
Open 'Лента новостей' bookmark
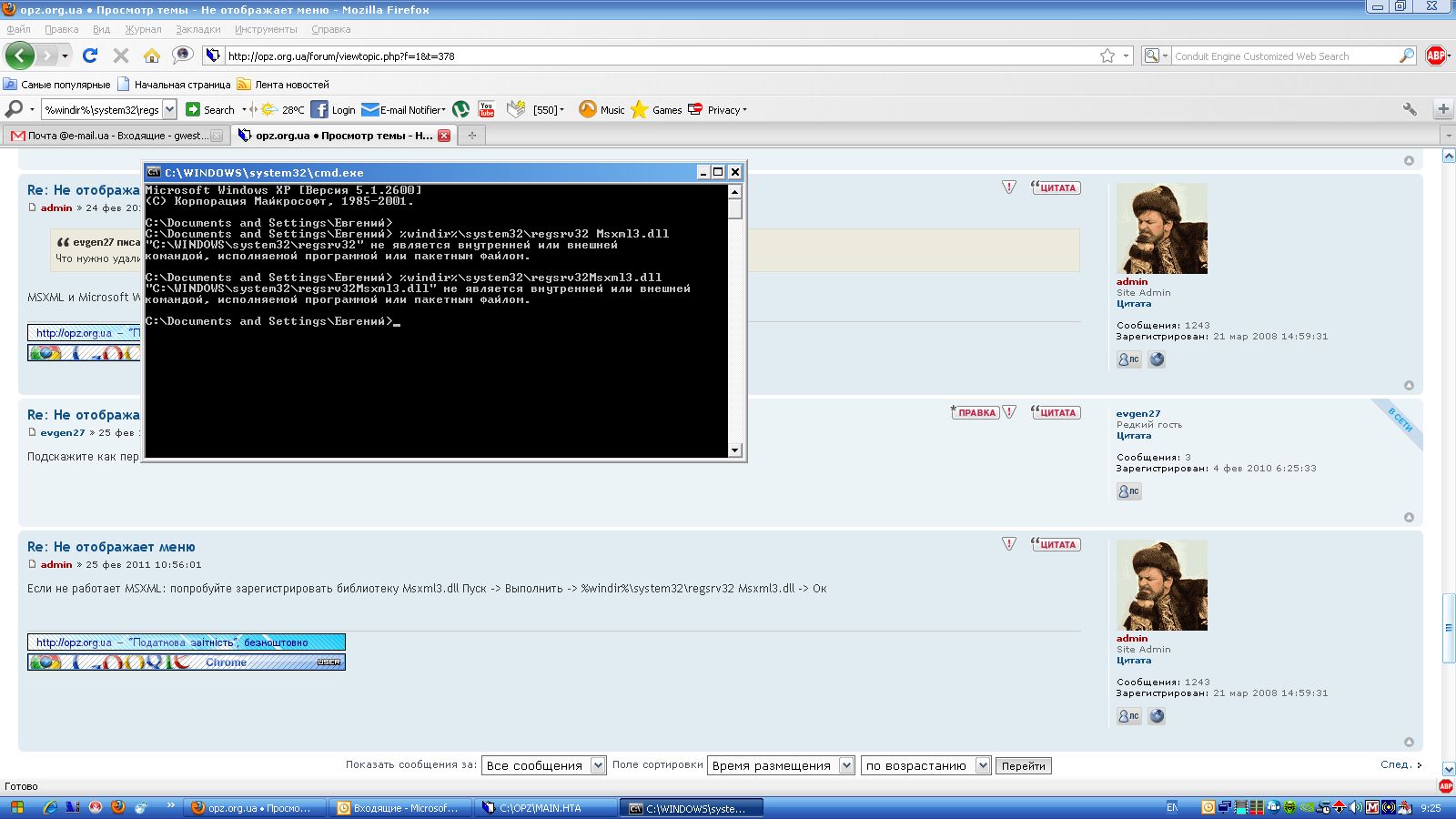283,85
